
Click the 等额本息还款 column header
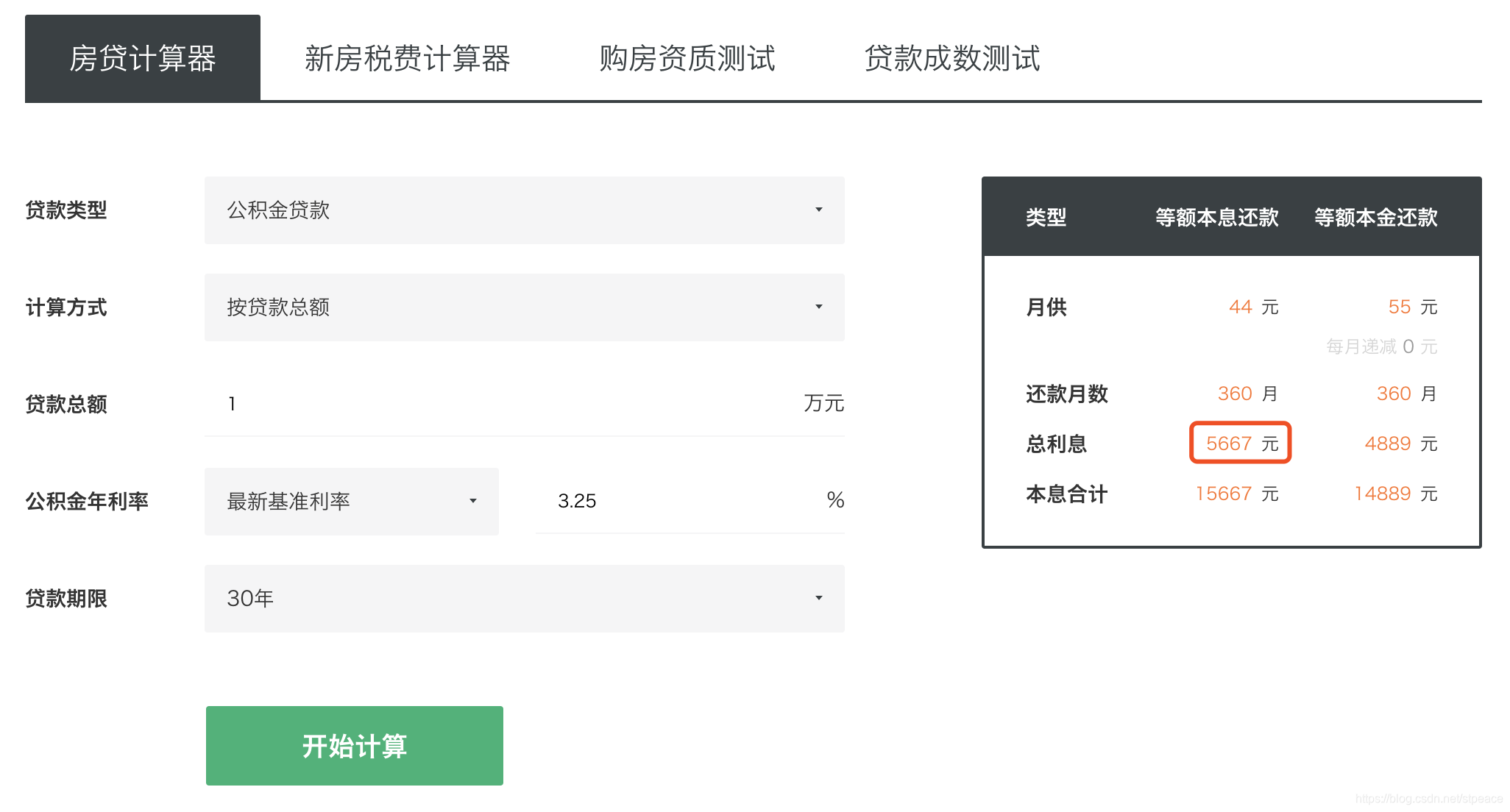(1216, 218)
